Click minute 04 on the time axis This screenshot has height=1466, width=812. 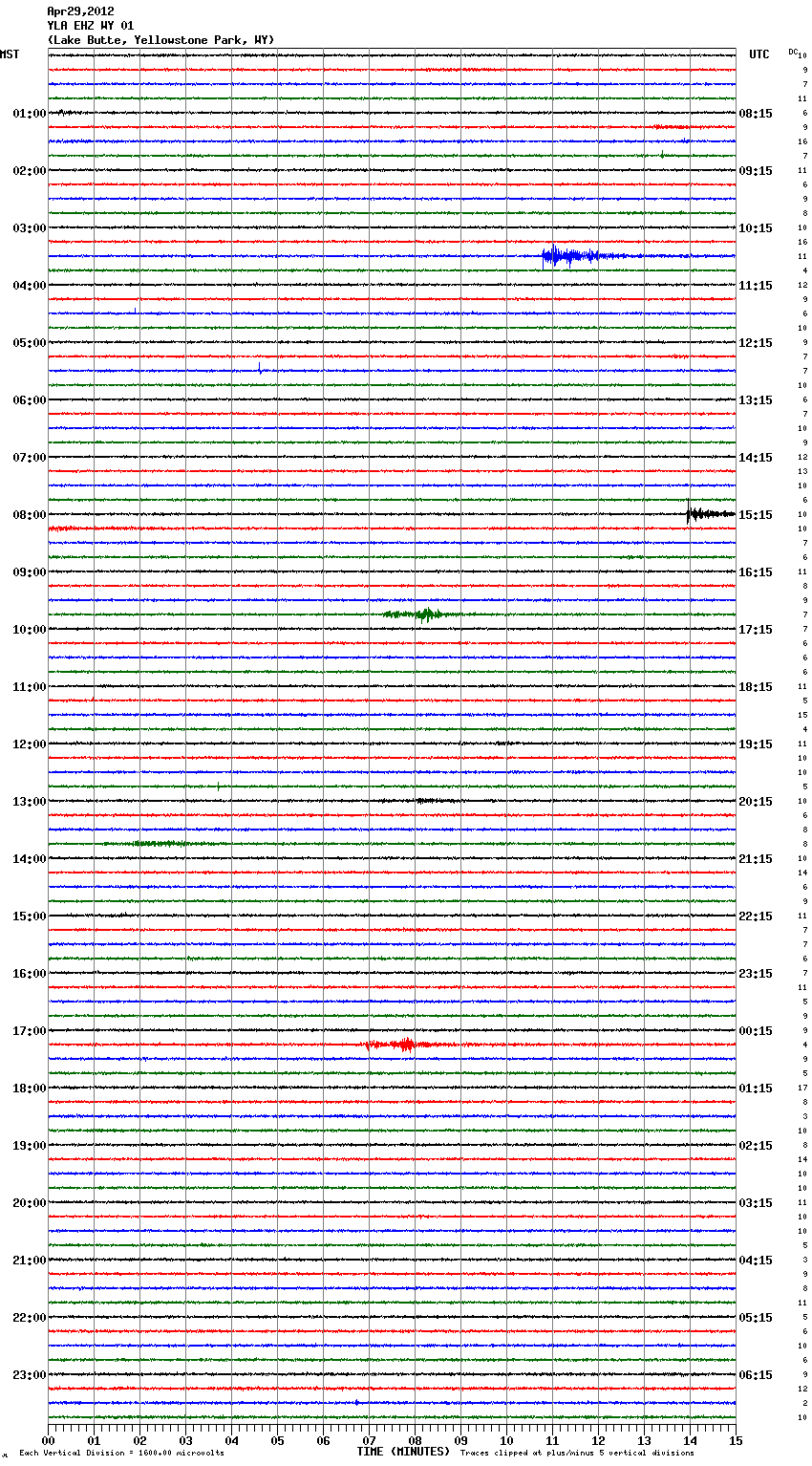231,1440
